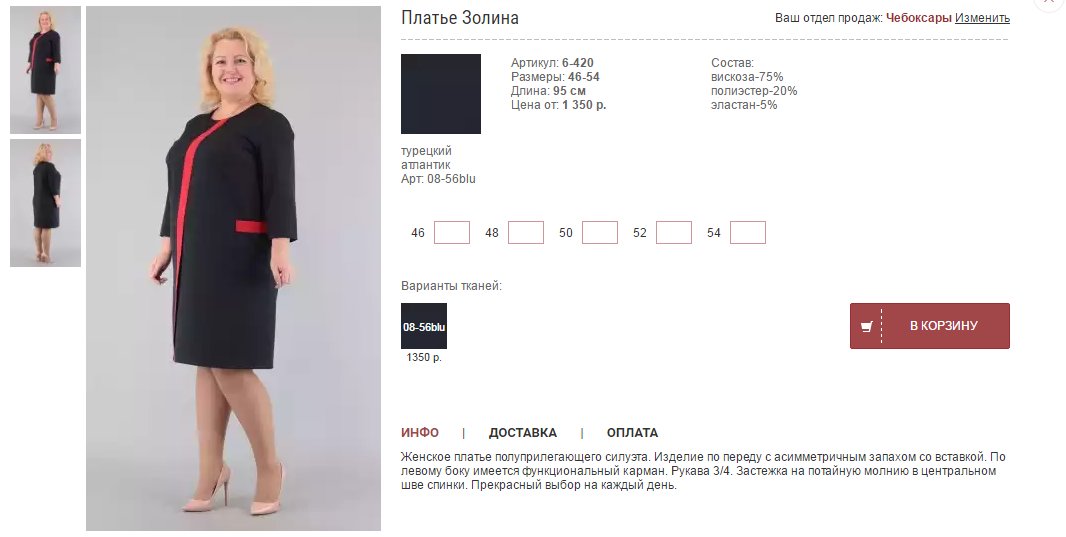Select the 08-56blu fabric variant swatch
The height and width of the screenshot is (537, 1066).
pyautogui.click(x=424, y=326)
